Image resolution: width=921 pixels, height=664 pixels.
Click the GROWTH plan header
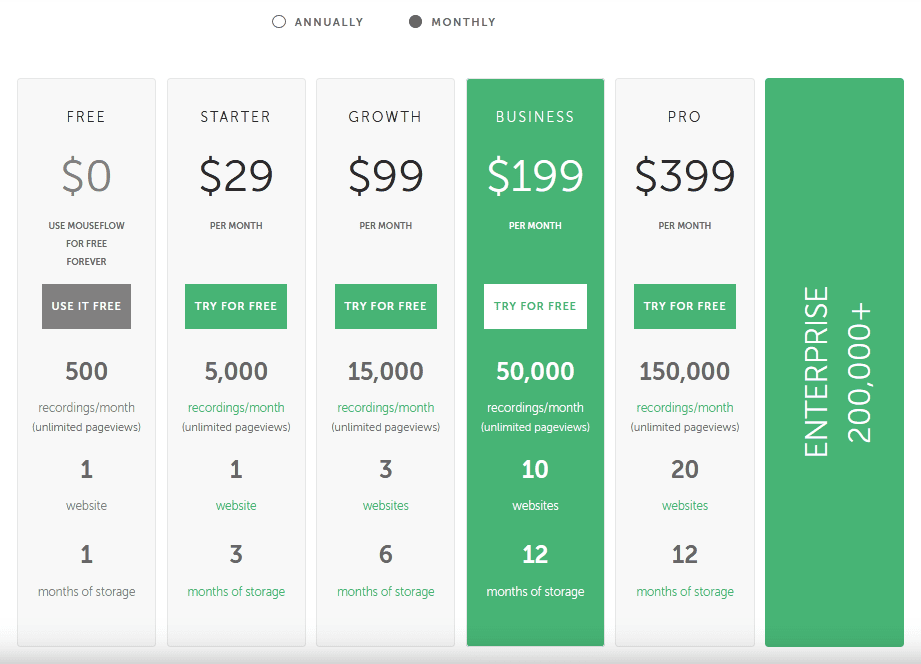click(x=385, y=117)
